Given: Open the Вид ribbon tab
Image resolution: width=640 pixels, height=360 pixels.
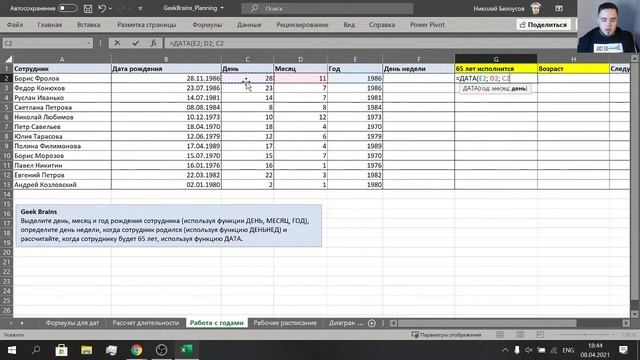Looking at the screenshot, I should click(x=349, y=25).
